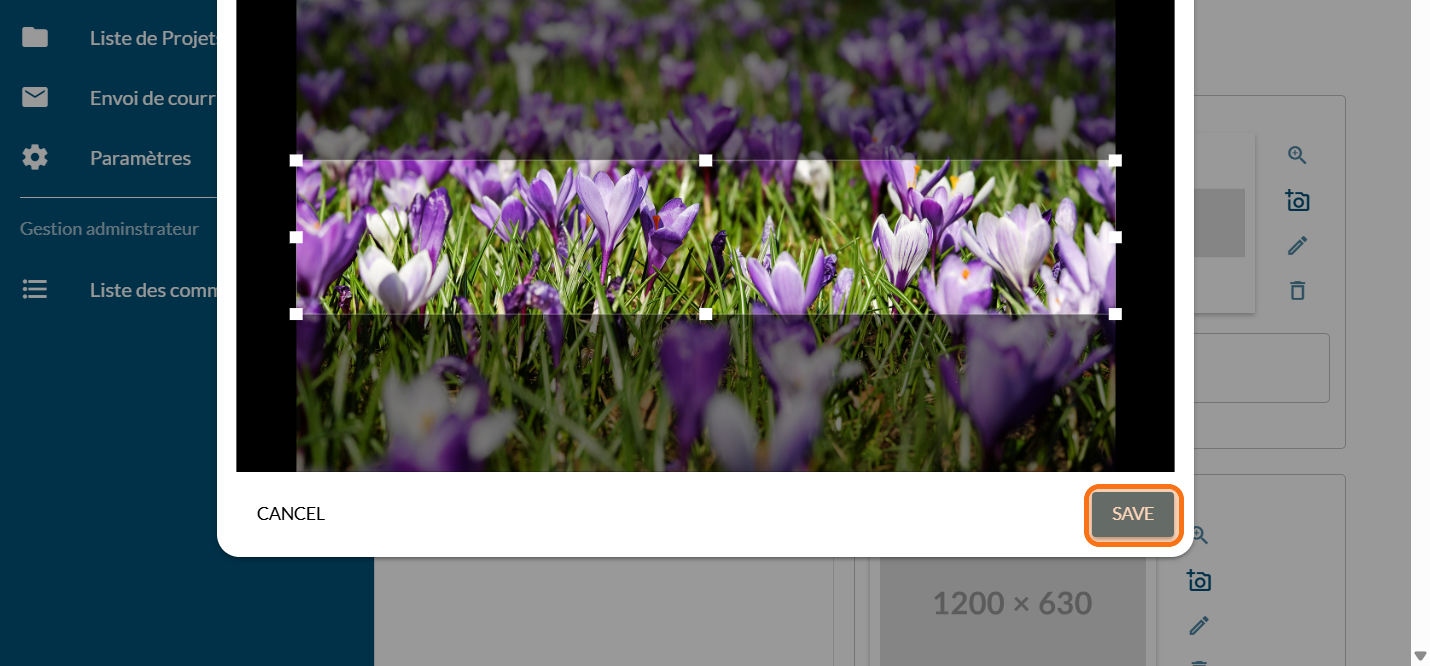Click the bottom-right crop handle
The image size is (1430, 666).
tap(1116, 314)
